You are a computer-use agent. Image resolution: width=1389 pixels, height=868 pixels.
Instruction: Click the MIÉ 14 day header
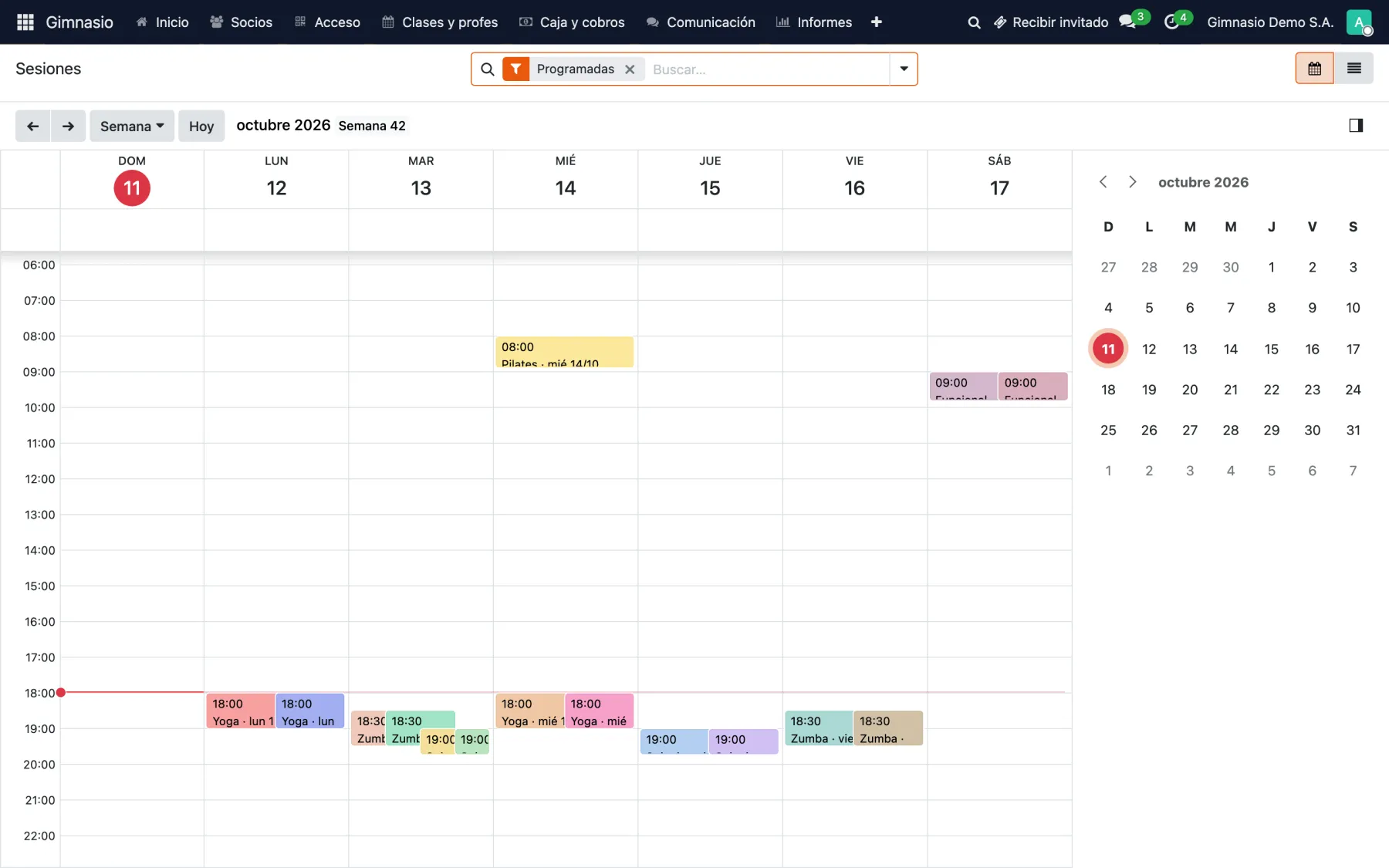click(566, 180)
